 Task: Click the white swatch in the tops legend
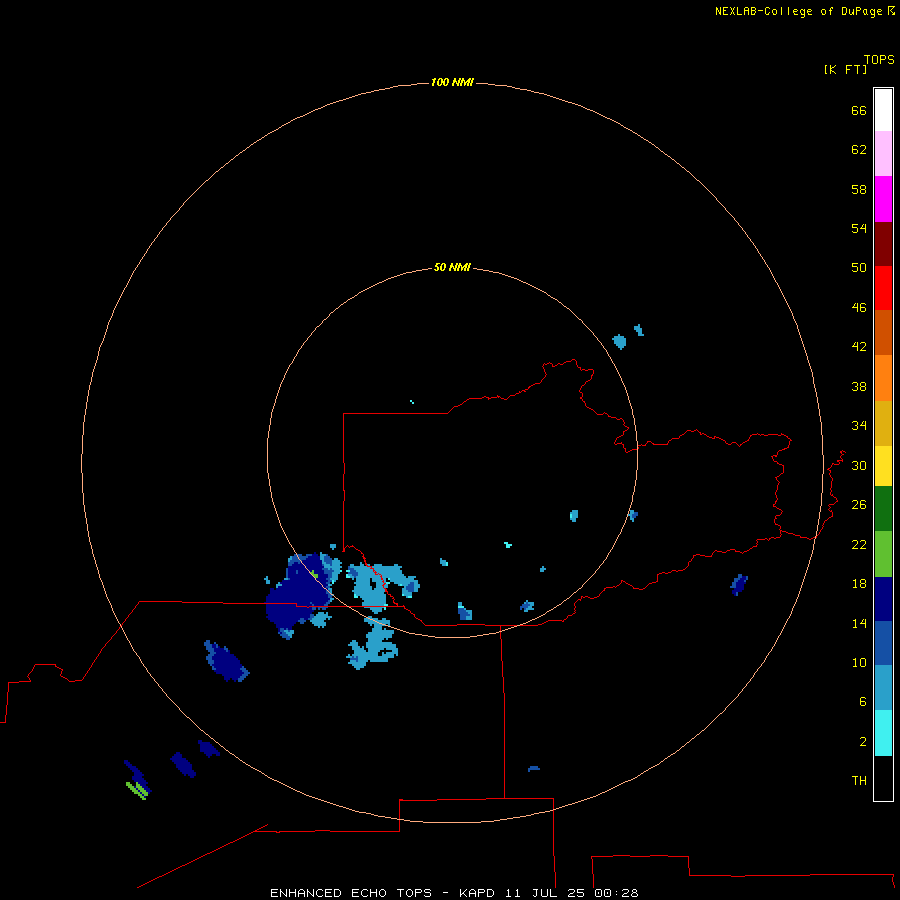click(x=883, y=110)
